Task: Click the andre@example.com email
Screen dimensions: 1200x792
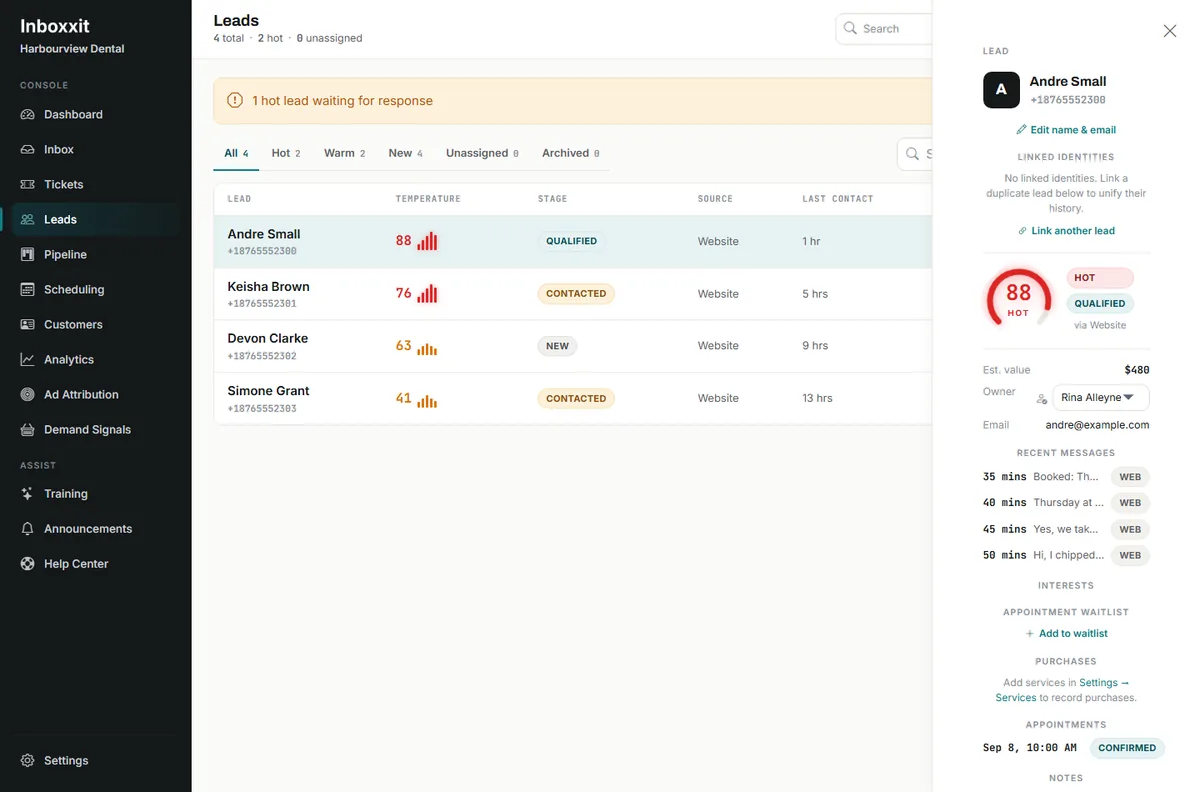Action: (1098, 425)
